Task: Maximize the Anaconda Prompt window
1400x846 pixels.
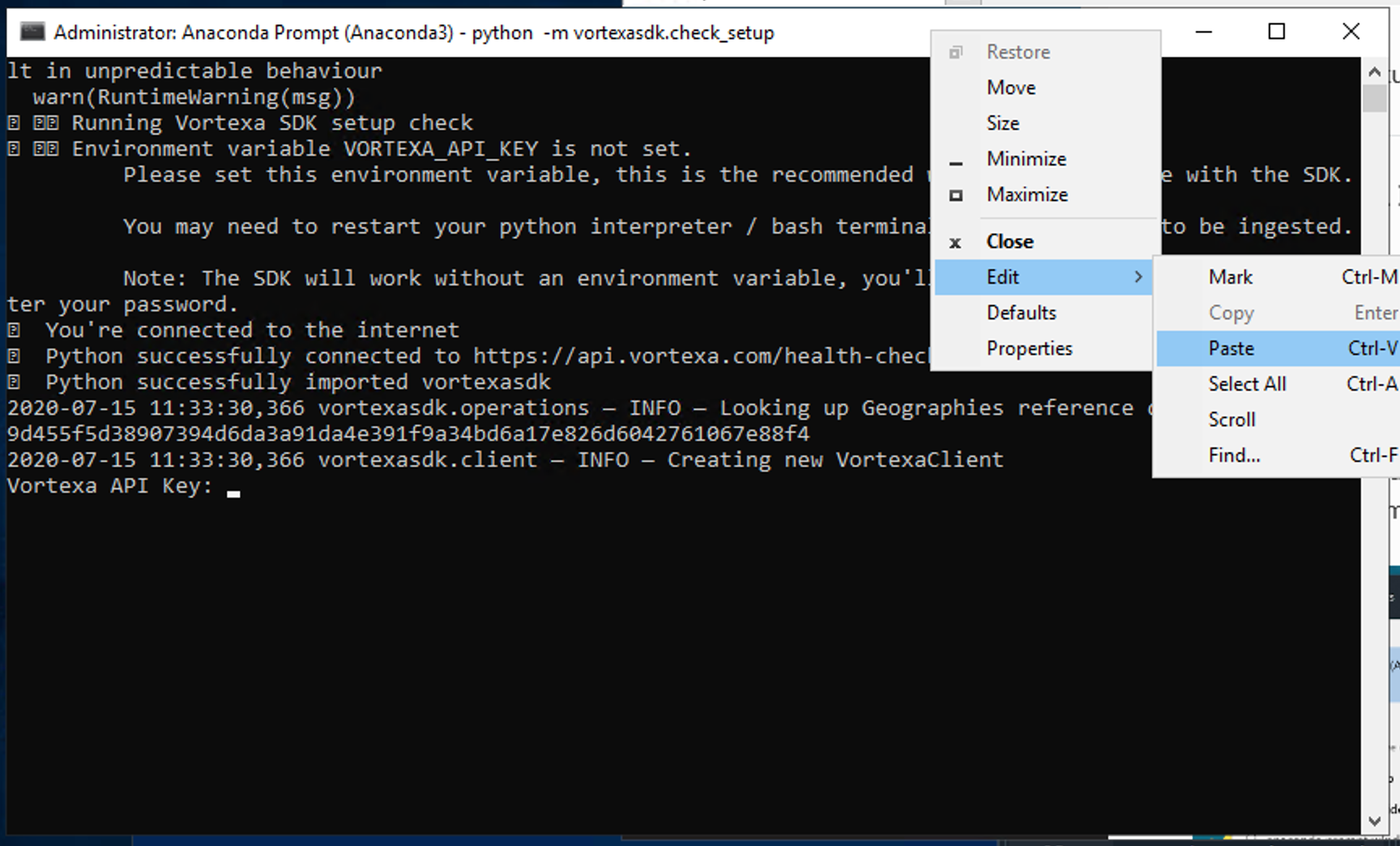Action: click(1277, 32)
